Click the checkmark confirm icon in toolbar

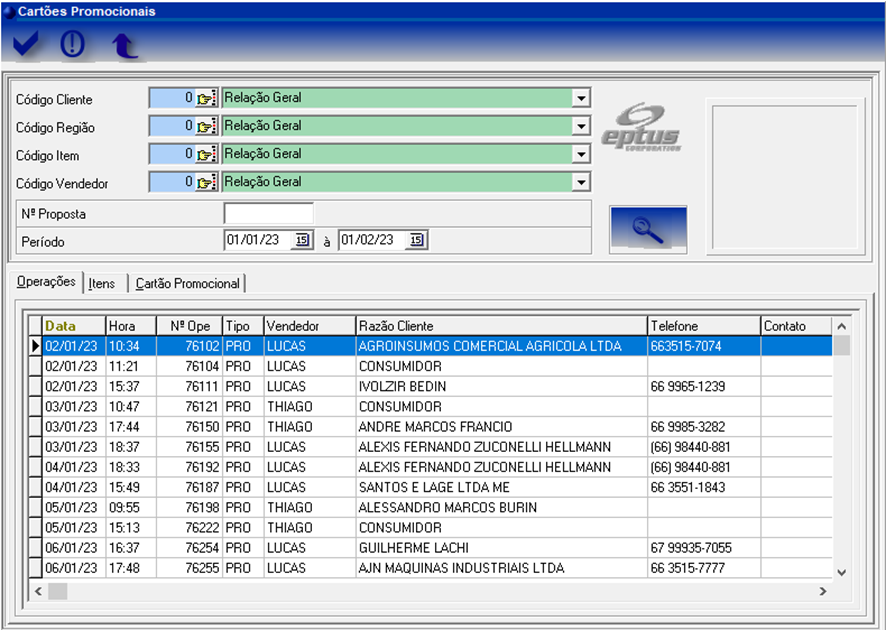[27, 45]
